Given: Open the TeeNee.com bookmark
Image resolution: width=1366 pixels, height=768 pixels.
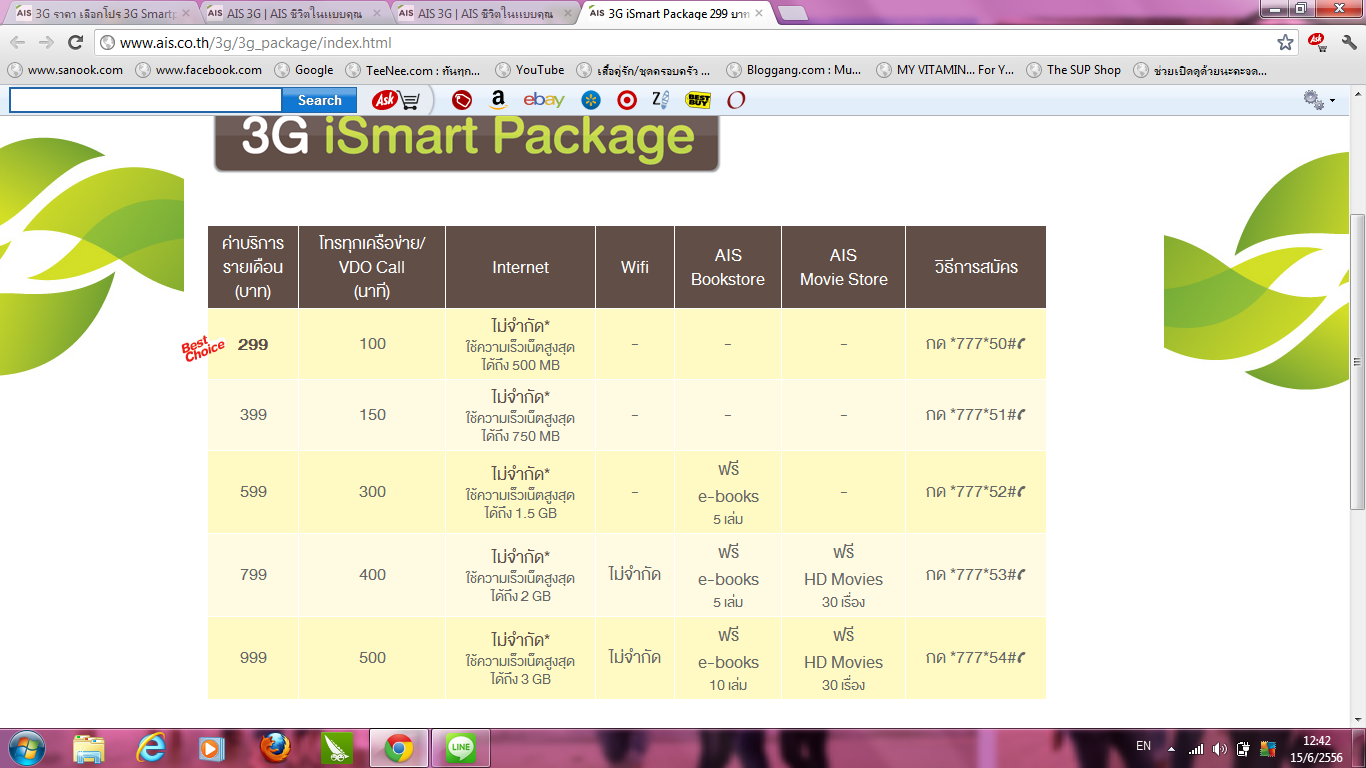Looking at the screenshot, I should click(413, 70).
